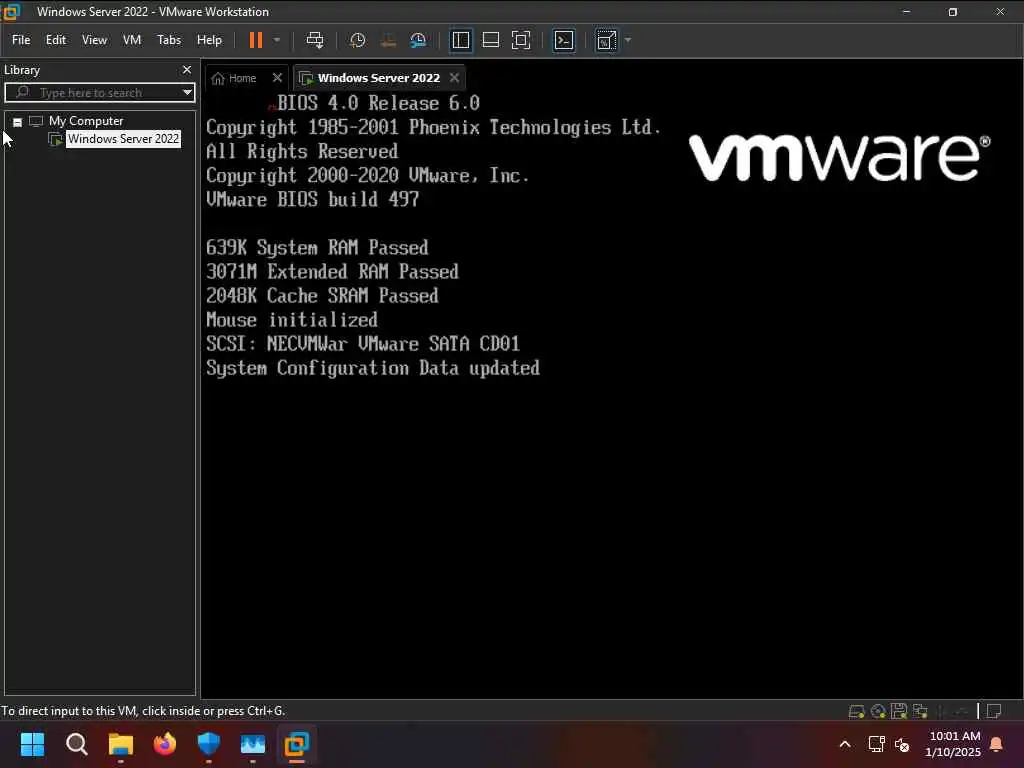Open the blue shield taskbar app

pos(208,744)
